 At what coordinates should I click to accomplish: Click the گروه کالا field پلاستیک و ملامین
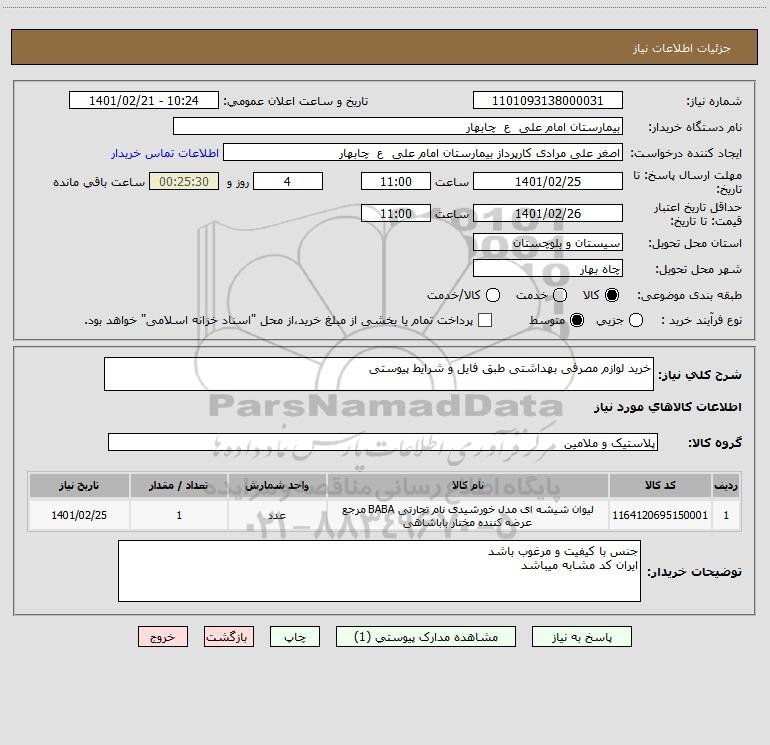[x=383, y=442]
